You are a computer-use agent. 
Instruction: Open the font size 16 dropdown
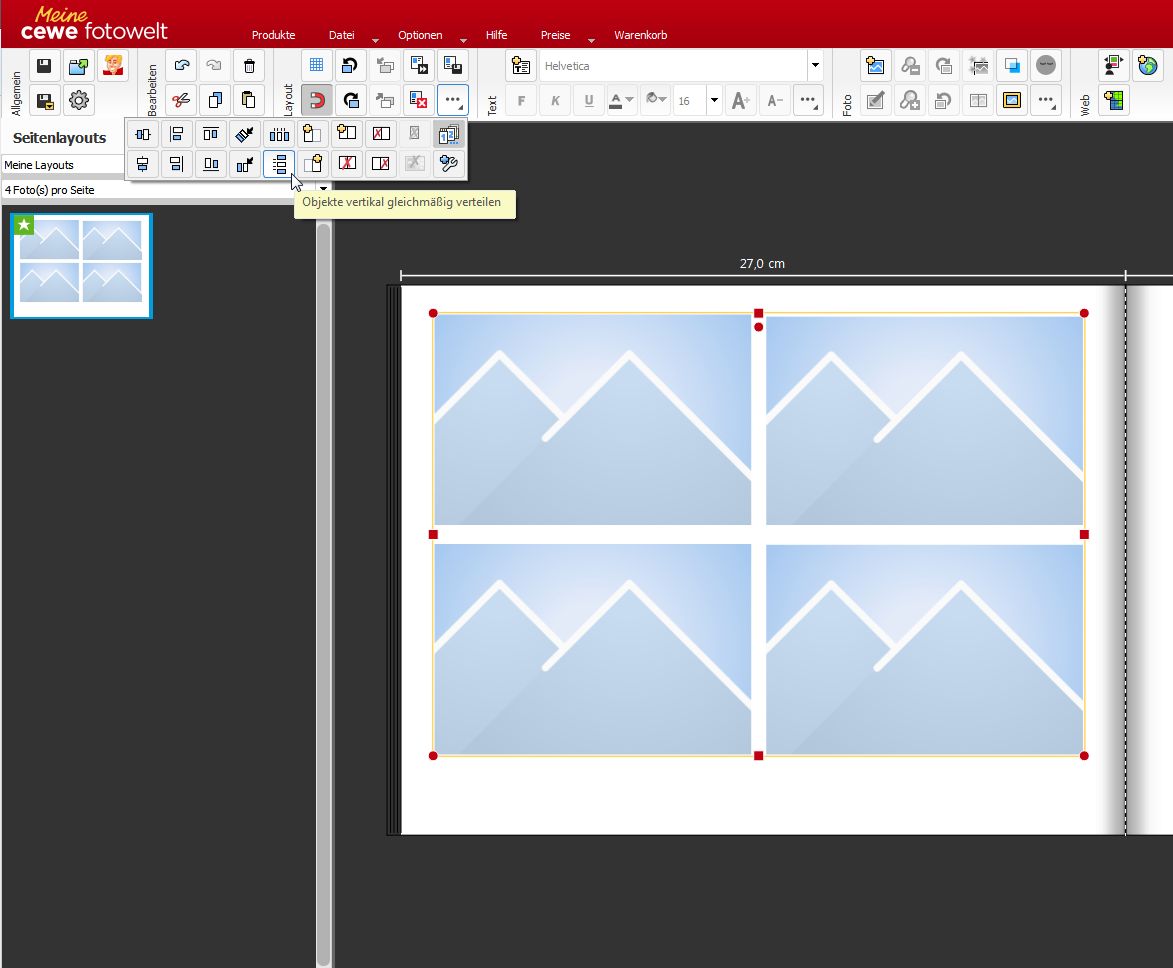click(714, 100)
